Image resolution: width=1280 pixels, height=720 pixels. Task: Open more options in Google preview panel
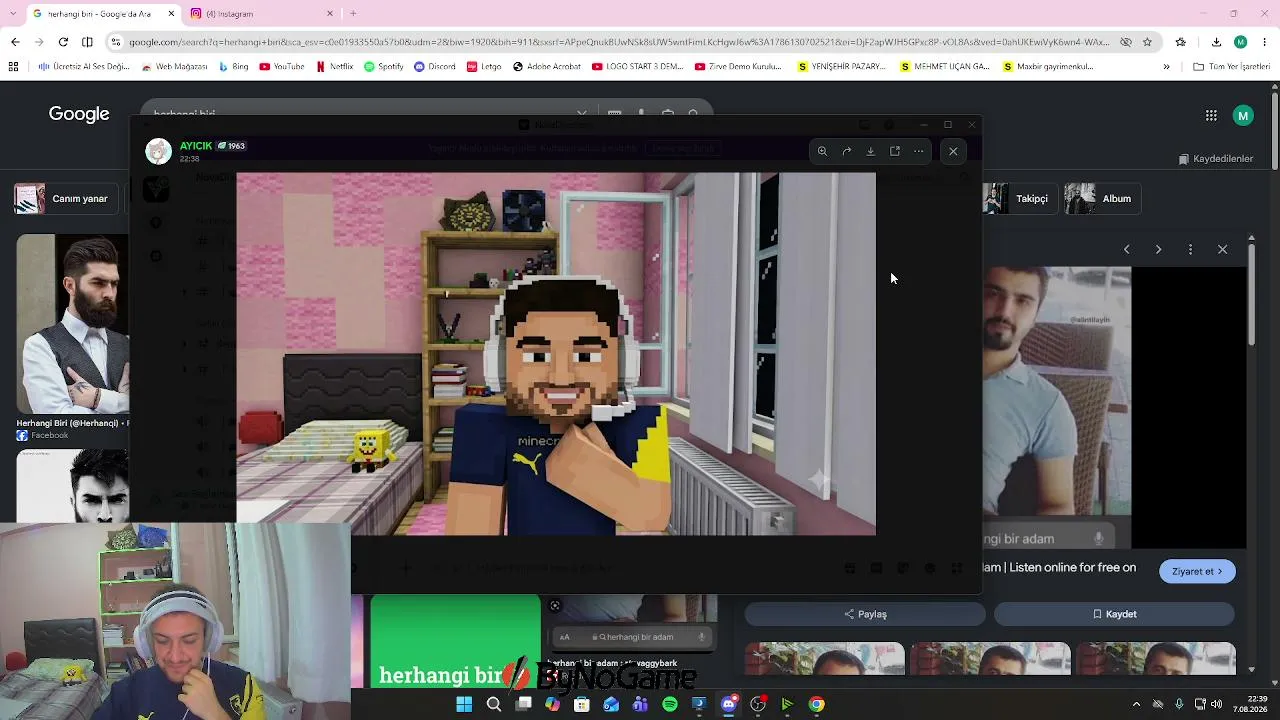[1190, 249]
